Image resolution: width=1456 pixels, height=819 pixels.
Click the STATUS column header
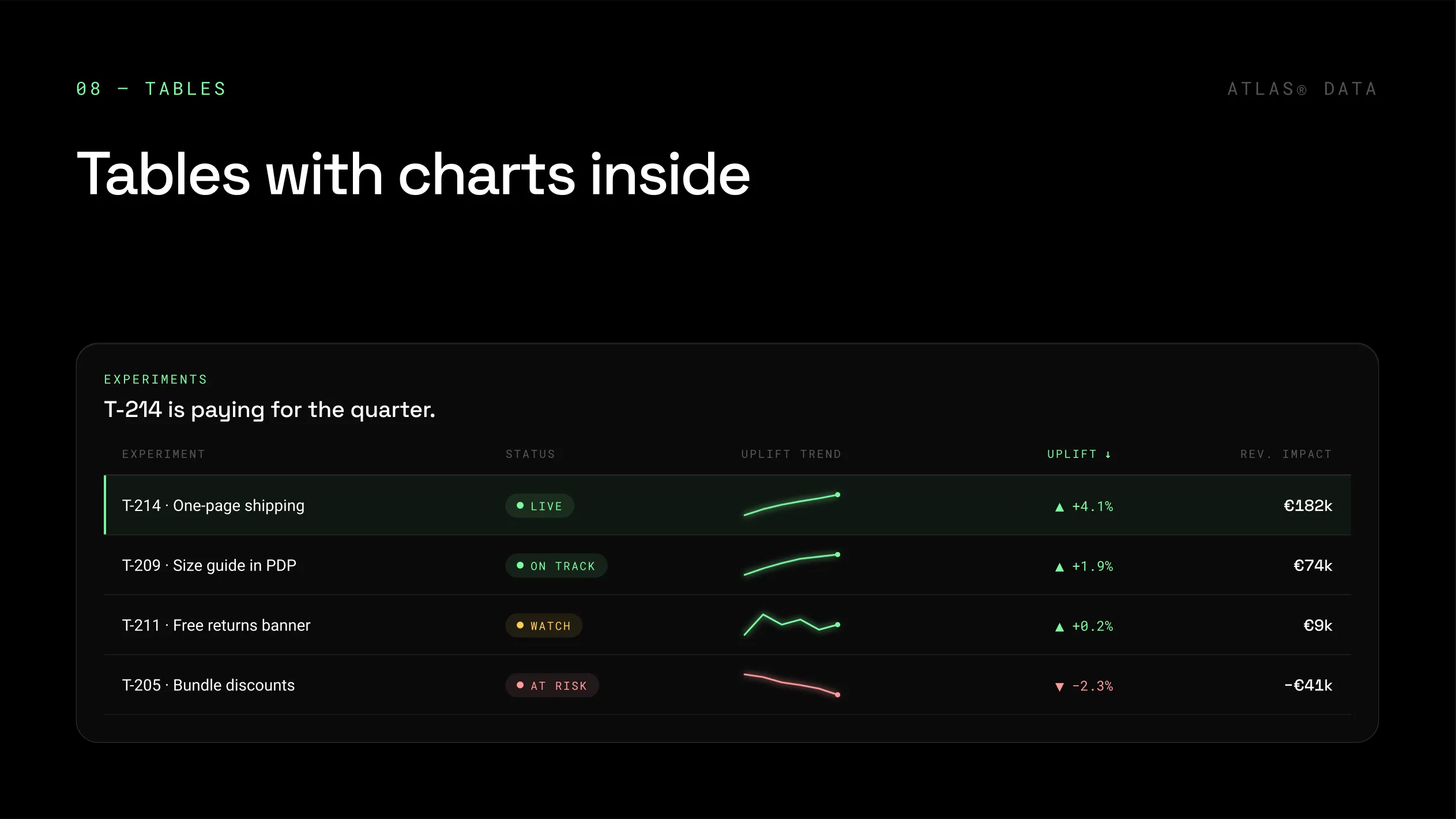tap(531, 454)
